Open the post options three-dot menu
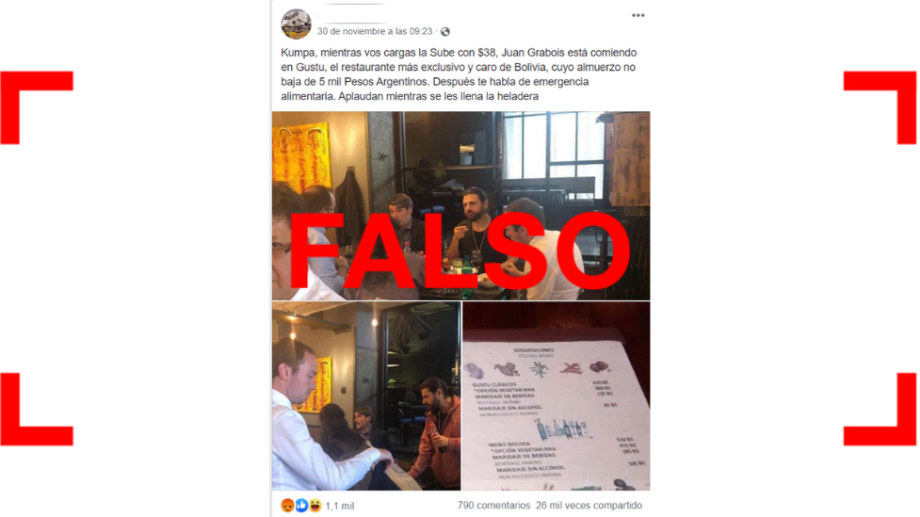This screenshot has height=517, width=920. [638, 15]
